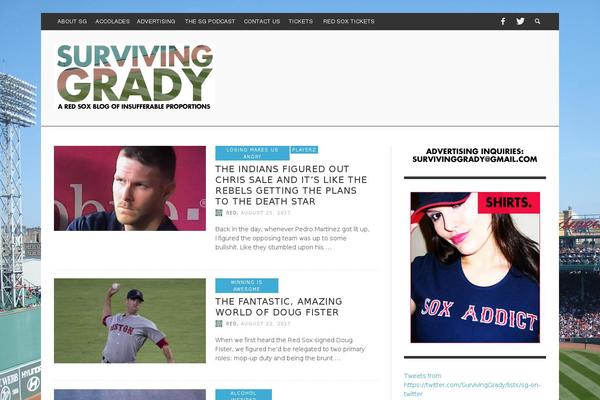Open the Tweets from SurvivingGrady Twitter list link

click(472, 385)
